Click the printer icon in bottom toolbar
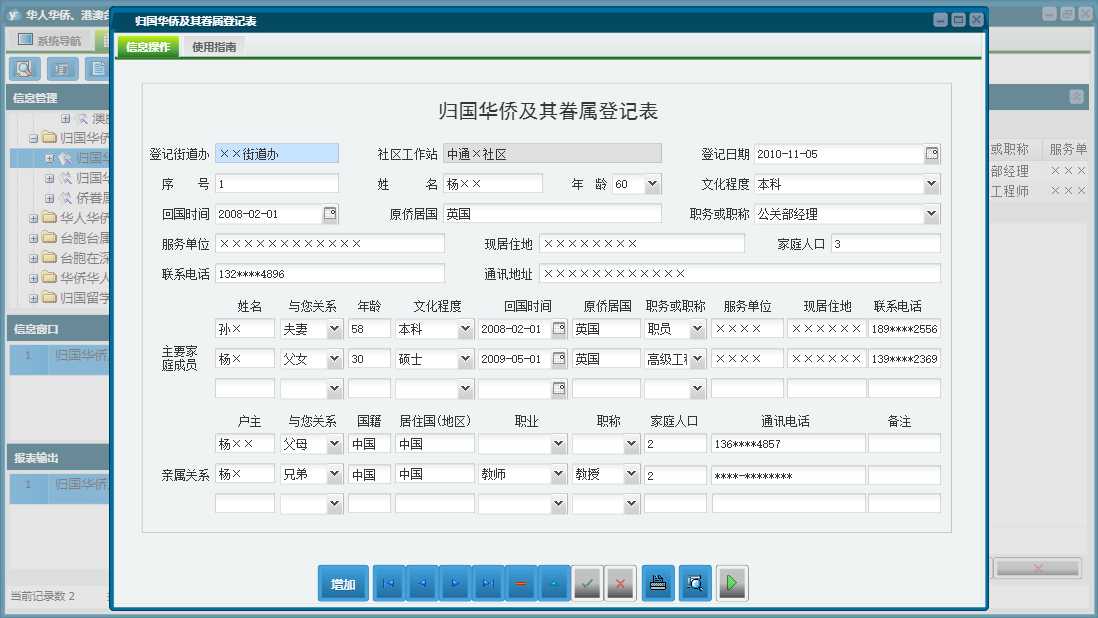Viewport: 1098px width, 618px height. coord(657,584)
